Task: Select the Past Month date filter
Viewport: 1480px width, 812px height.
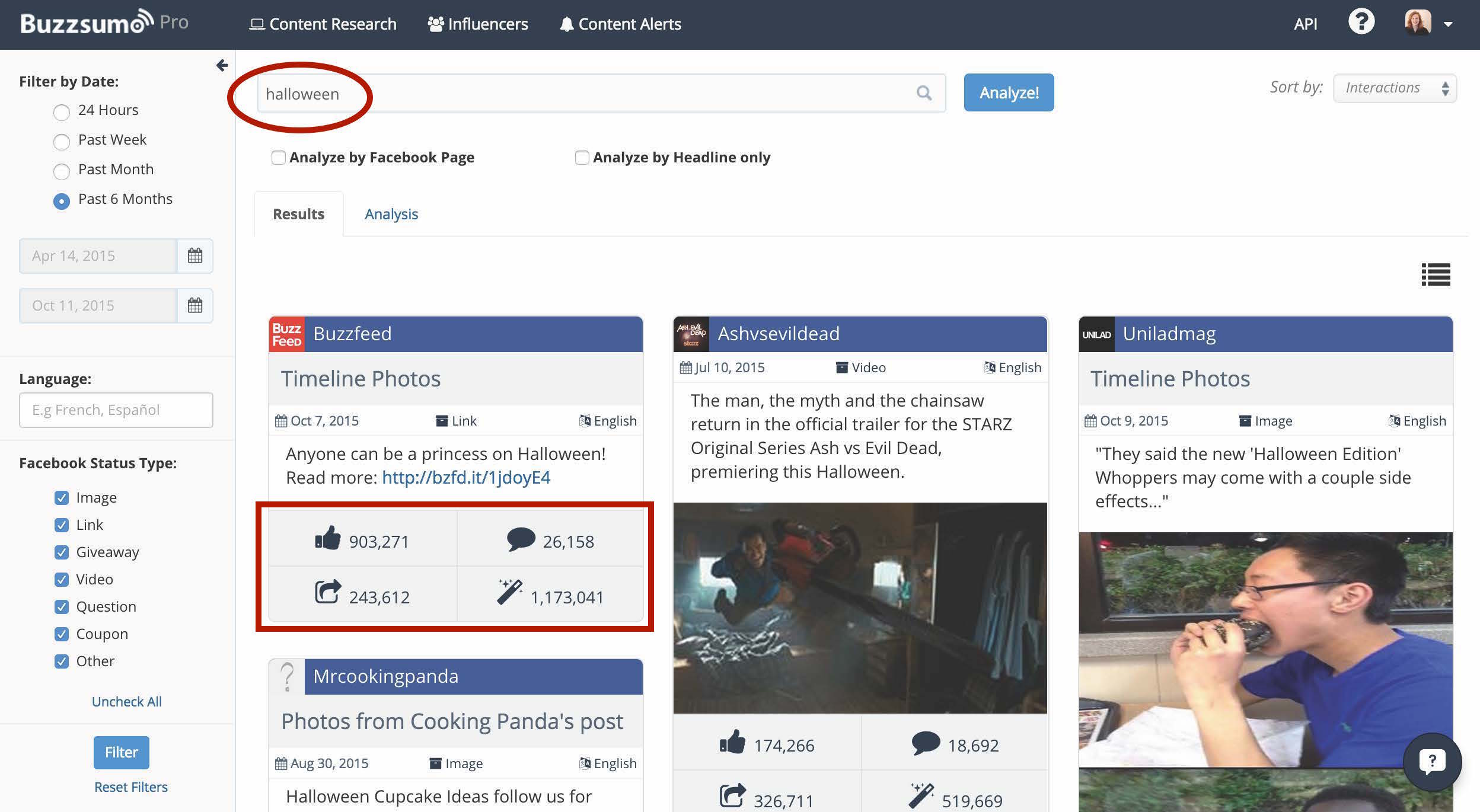Action: (62, 171)
